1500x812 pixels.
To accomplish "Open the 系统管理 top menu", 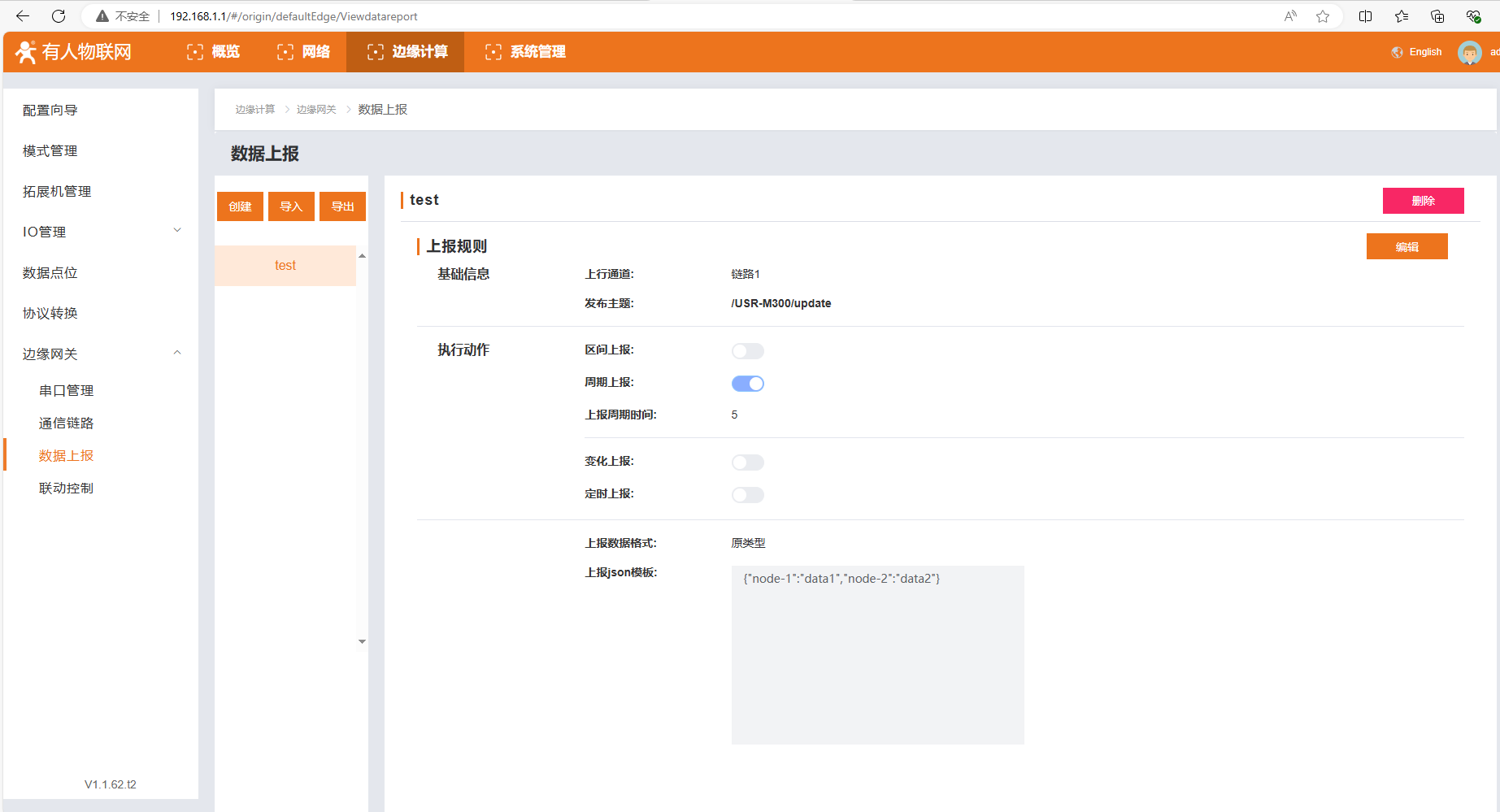I will pyautogui.click(x=525, y=52).
